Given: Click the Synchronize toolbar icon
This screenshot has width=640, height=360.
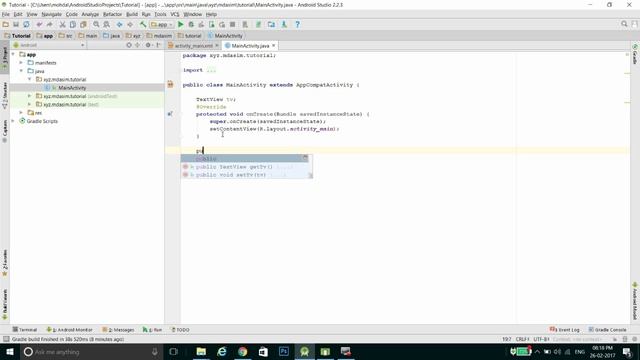Looking at the screenshot, I should tap(26, 24).
